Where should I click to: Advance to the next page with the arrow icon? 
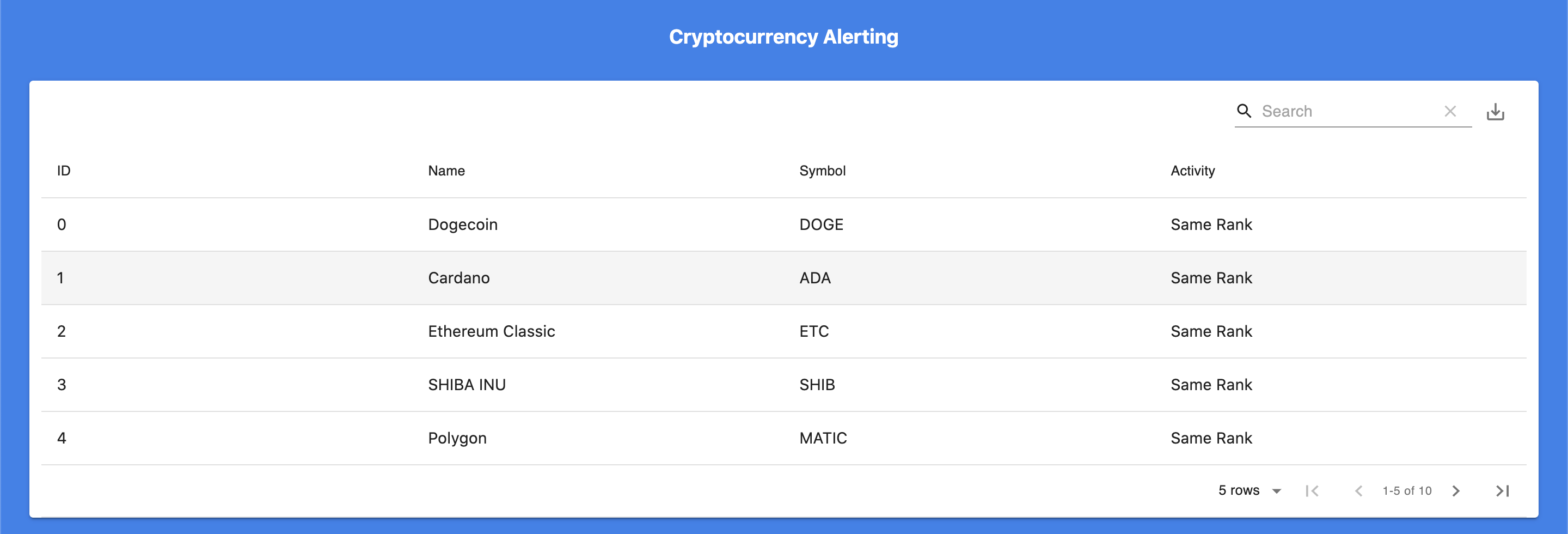(x=1456, y=491)
